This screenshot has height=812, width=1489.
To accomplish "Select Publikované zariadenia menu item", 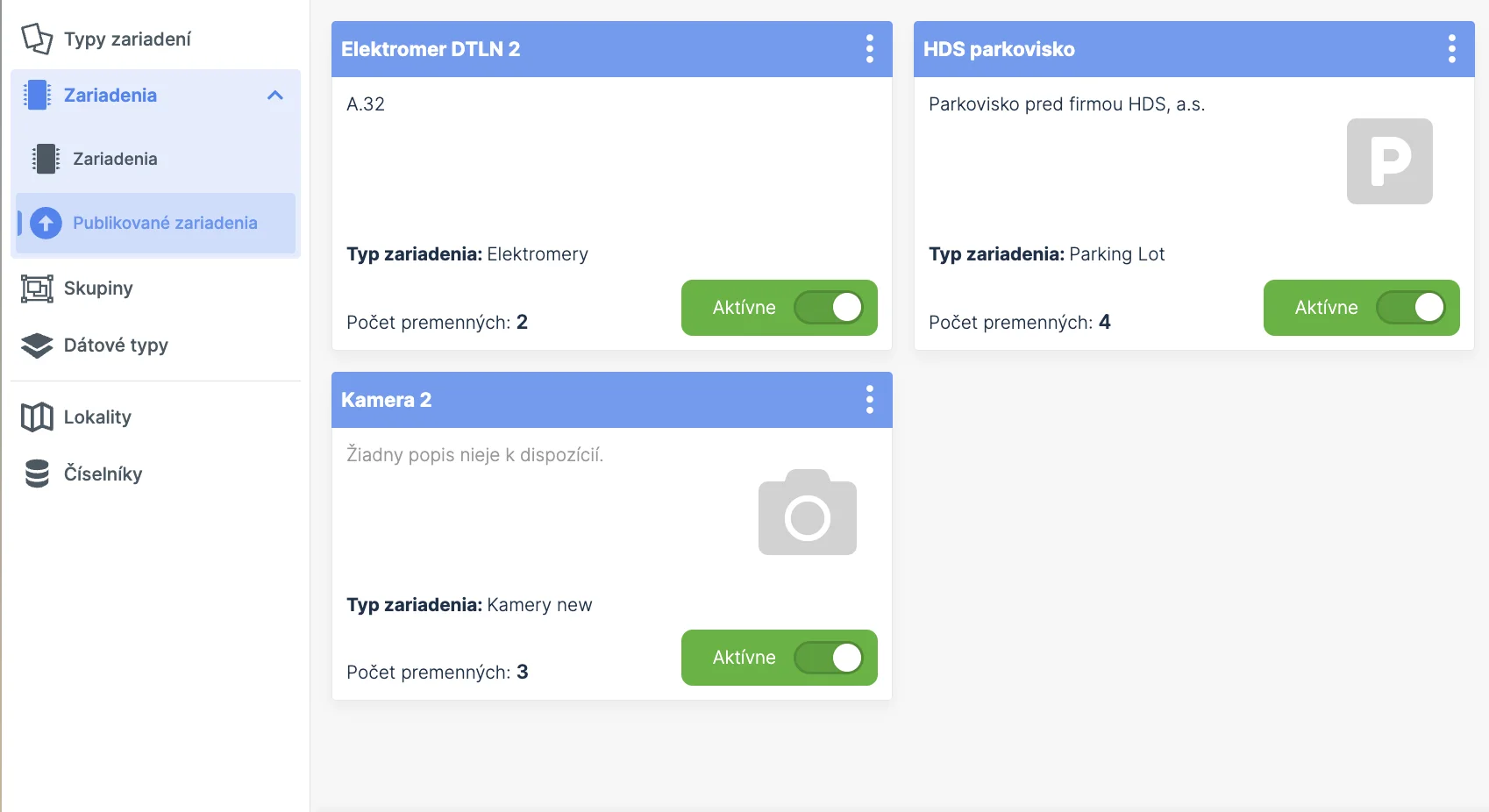I will coord(165,223).
